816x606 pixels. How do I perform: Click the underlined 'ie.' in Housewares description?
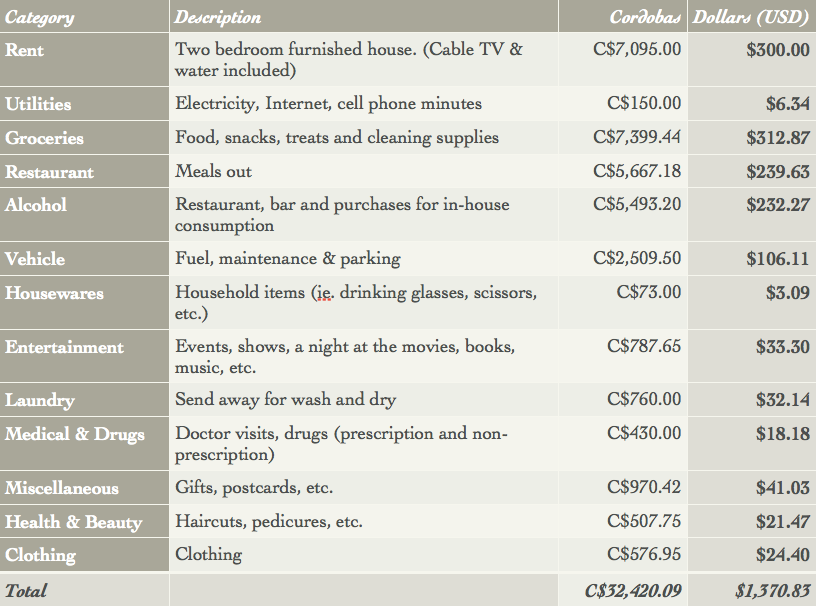[322, 293]
